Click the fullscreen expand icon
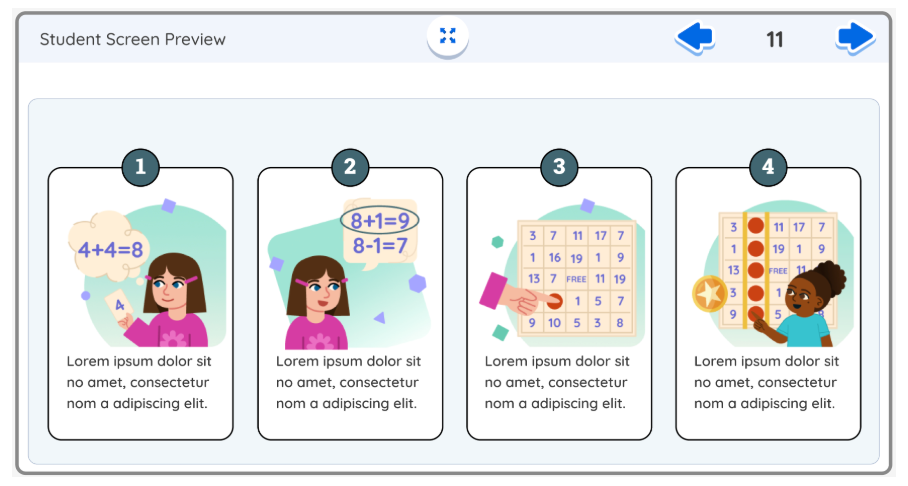This screenshot has height=486, width=908. pyautogui.click(x=448, y=36)
